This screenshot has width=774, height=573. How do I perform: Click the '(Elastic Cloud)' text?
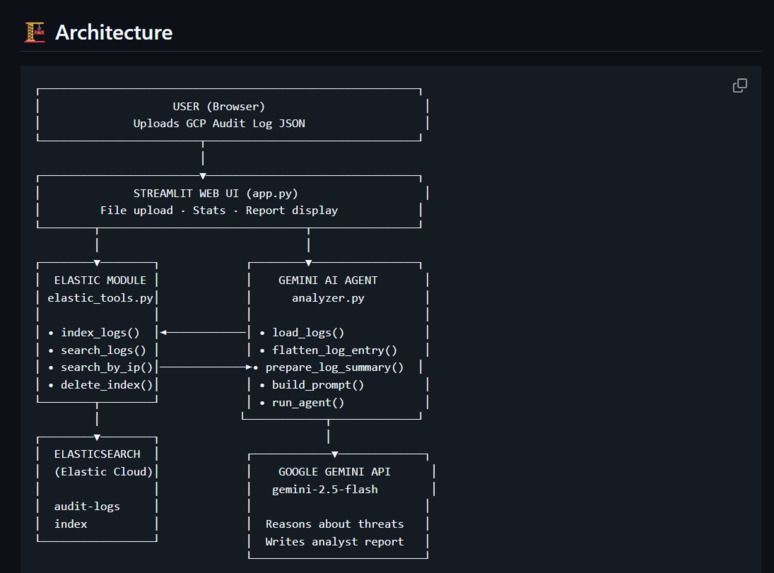[x=104, y=472]
